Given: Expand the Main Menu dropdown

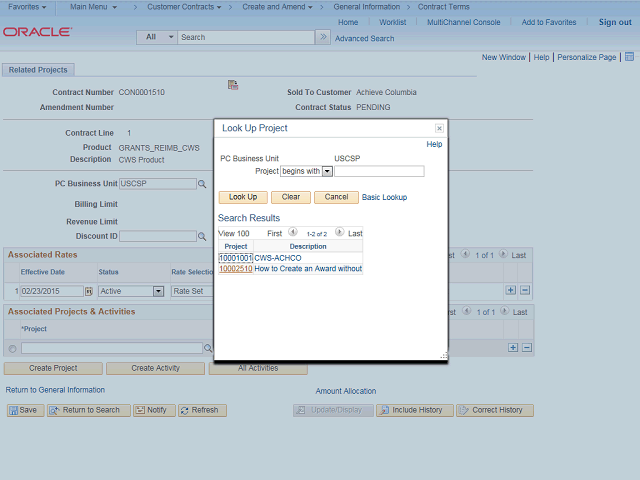Looking at the screenshot, I should click(93, 7).
